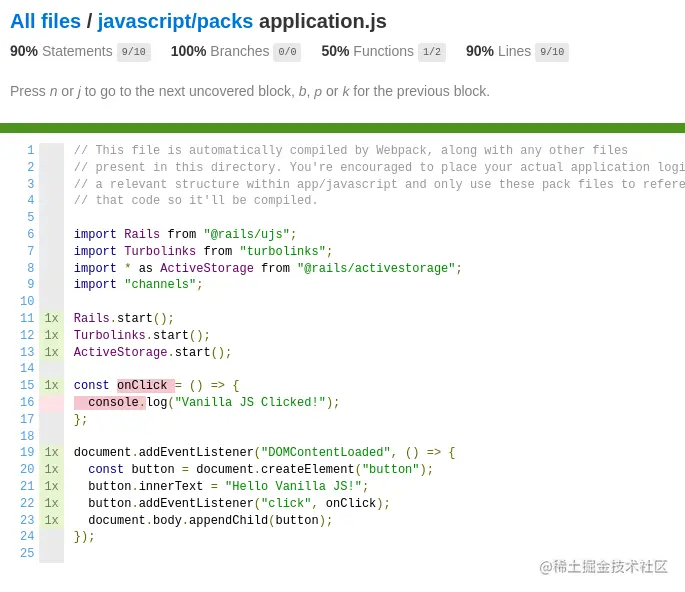The height and width of the screenshot is (592, 685).
Task: Click document.body.appendChild(button); code line
Action: click(x=210, y=520)
